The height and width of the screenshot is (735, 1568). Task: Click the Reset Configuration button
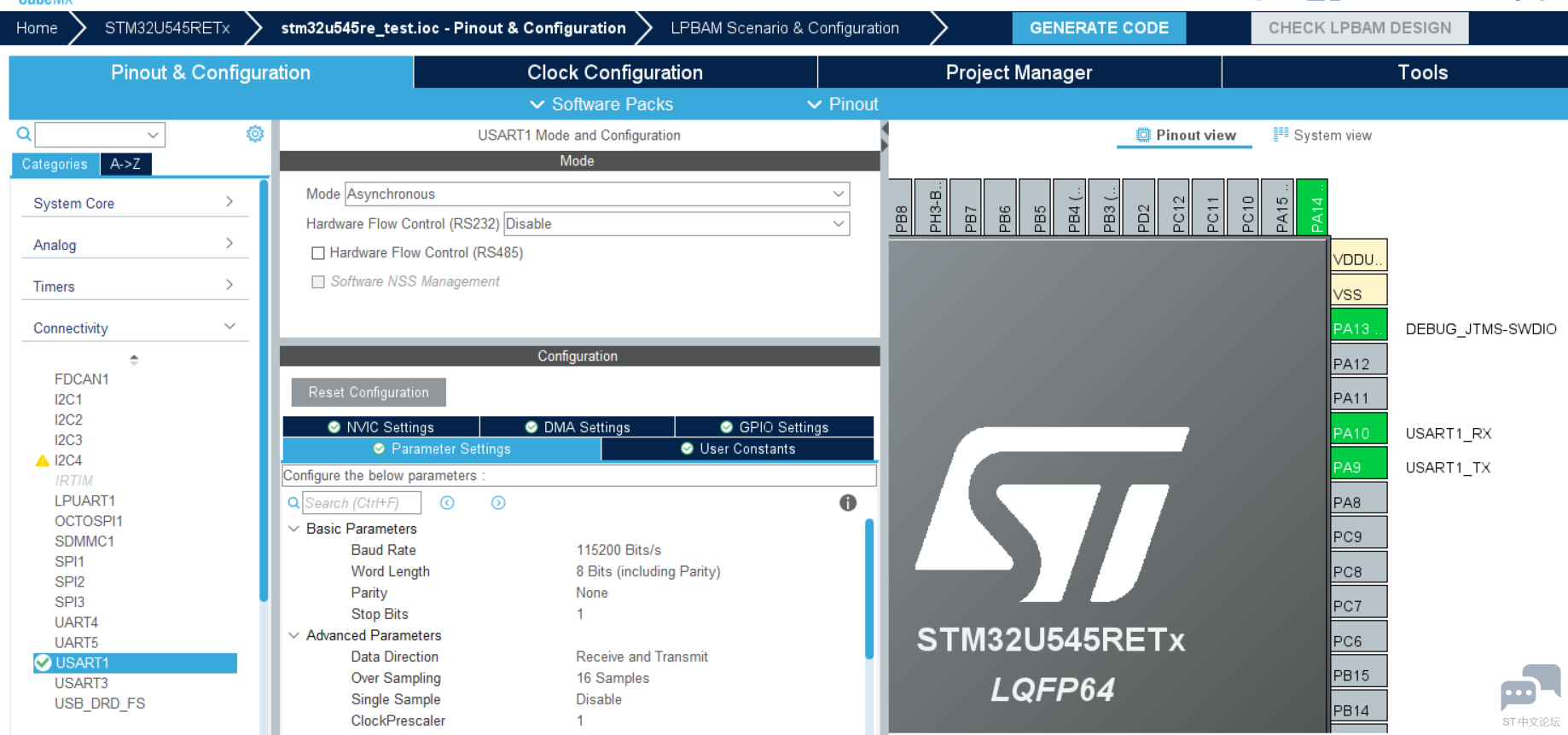(369, 392)
